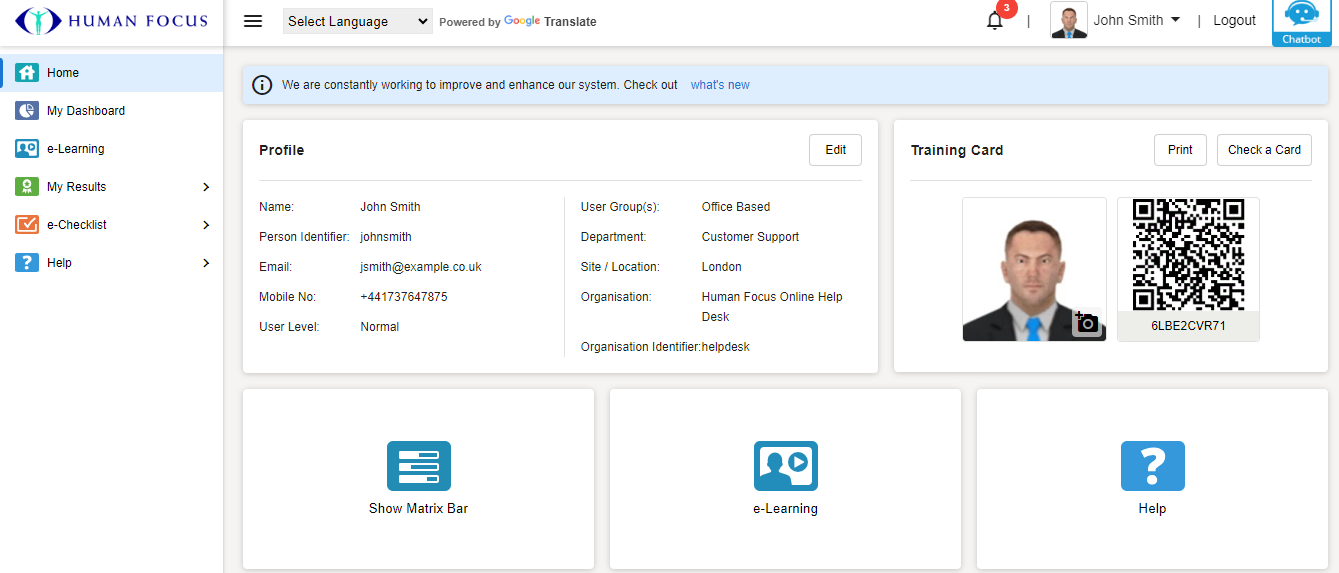The width and height of the screenshot is (1339, 573).
Task: Click the camera icon on profile photo
Action: (x=1086, y=323)
